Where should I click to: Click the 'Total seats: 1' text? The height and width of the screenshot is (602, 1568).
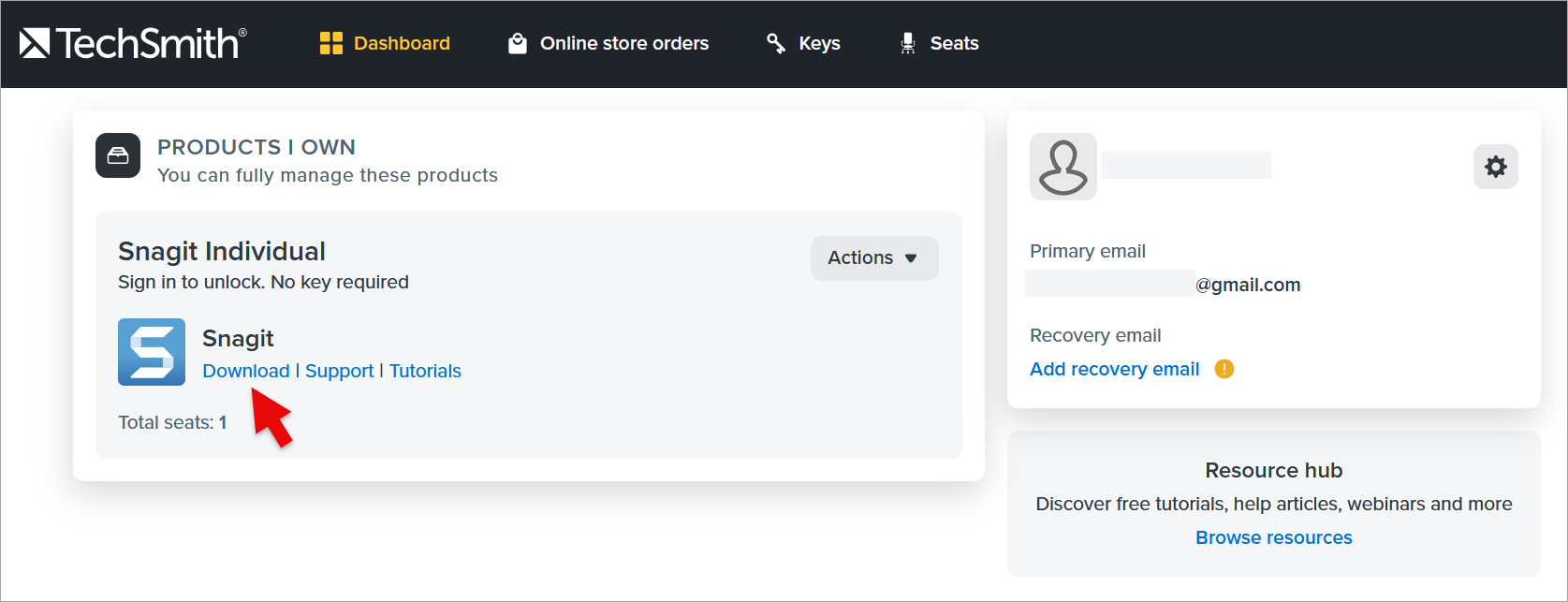click(x=172, y=422)
